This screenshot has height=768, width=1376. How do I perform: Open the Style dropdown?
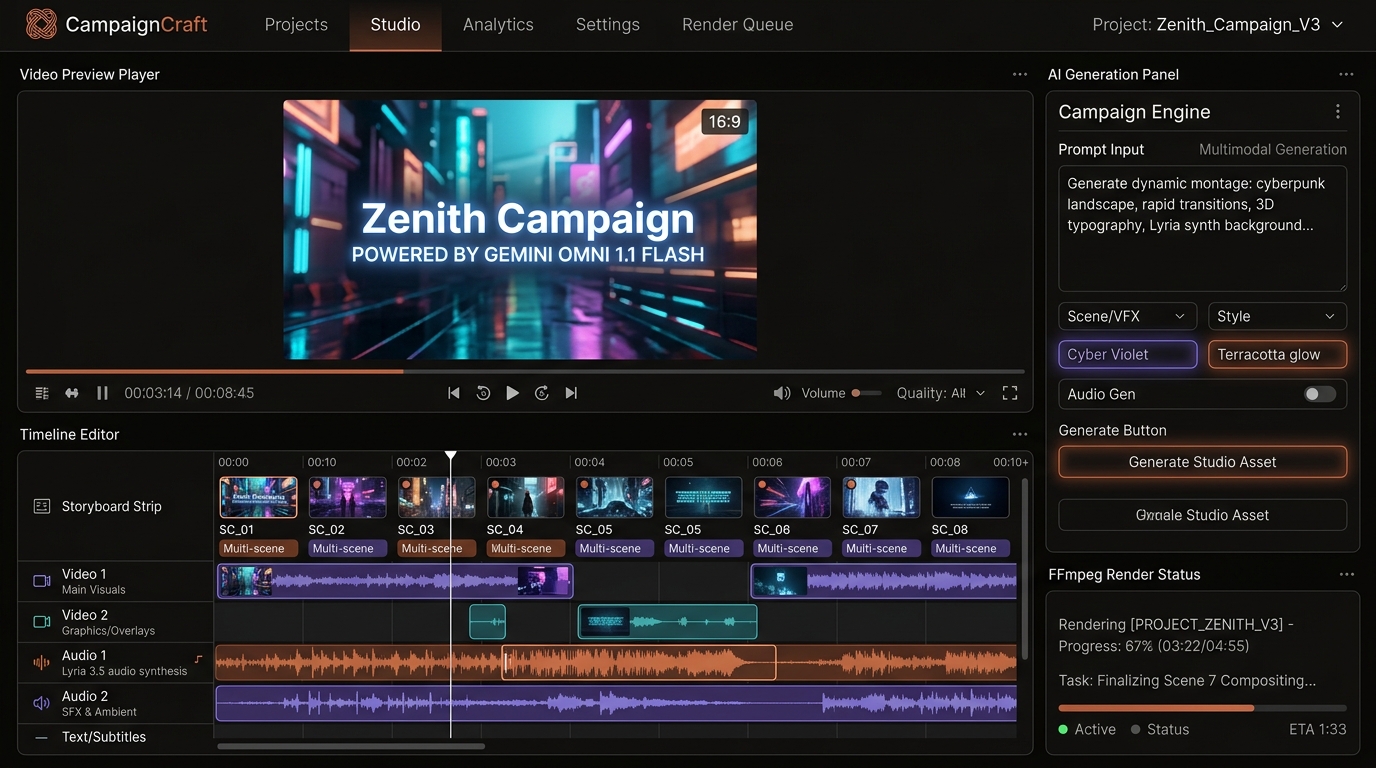coord(1278,316)
